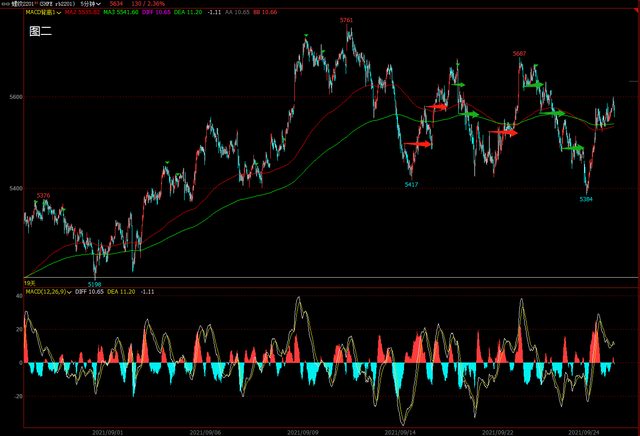
Task: Click the 2021/09/01 date on time axis
Action: [107, 431]
